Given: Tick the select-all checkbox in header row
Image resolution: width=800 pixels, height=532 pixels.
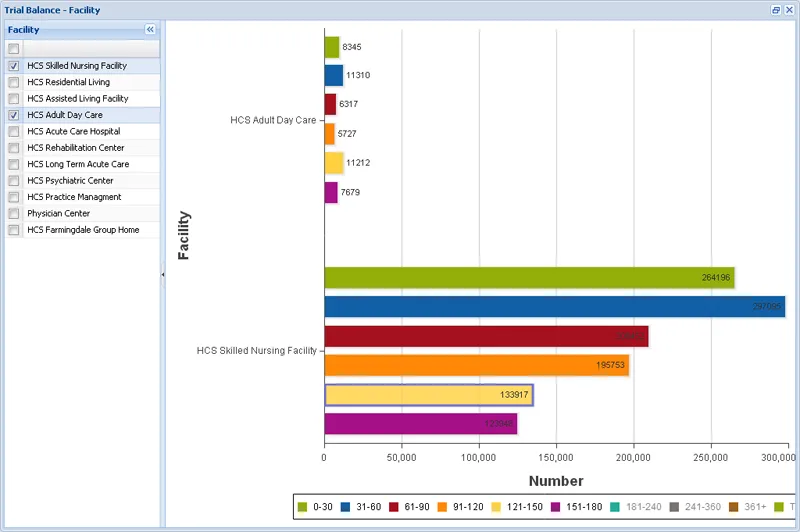Looking at the screenshot, I should point(14,48).
